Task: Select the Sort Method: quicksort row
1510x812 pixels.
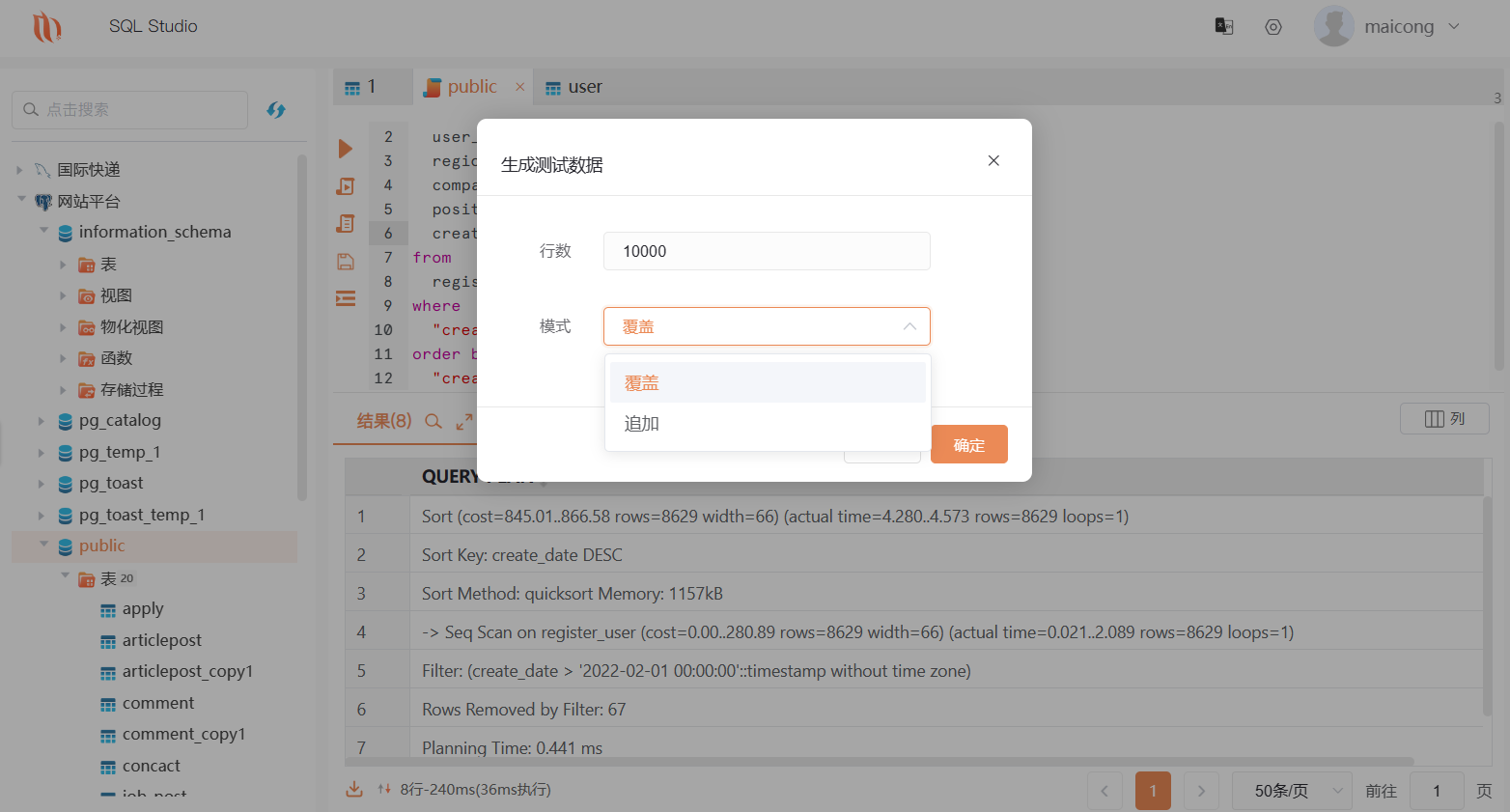Action: pyautogui.click(x=913, y=593)
